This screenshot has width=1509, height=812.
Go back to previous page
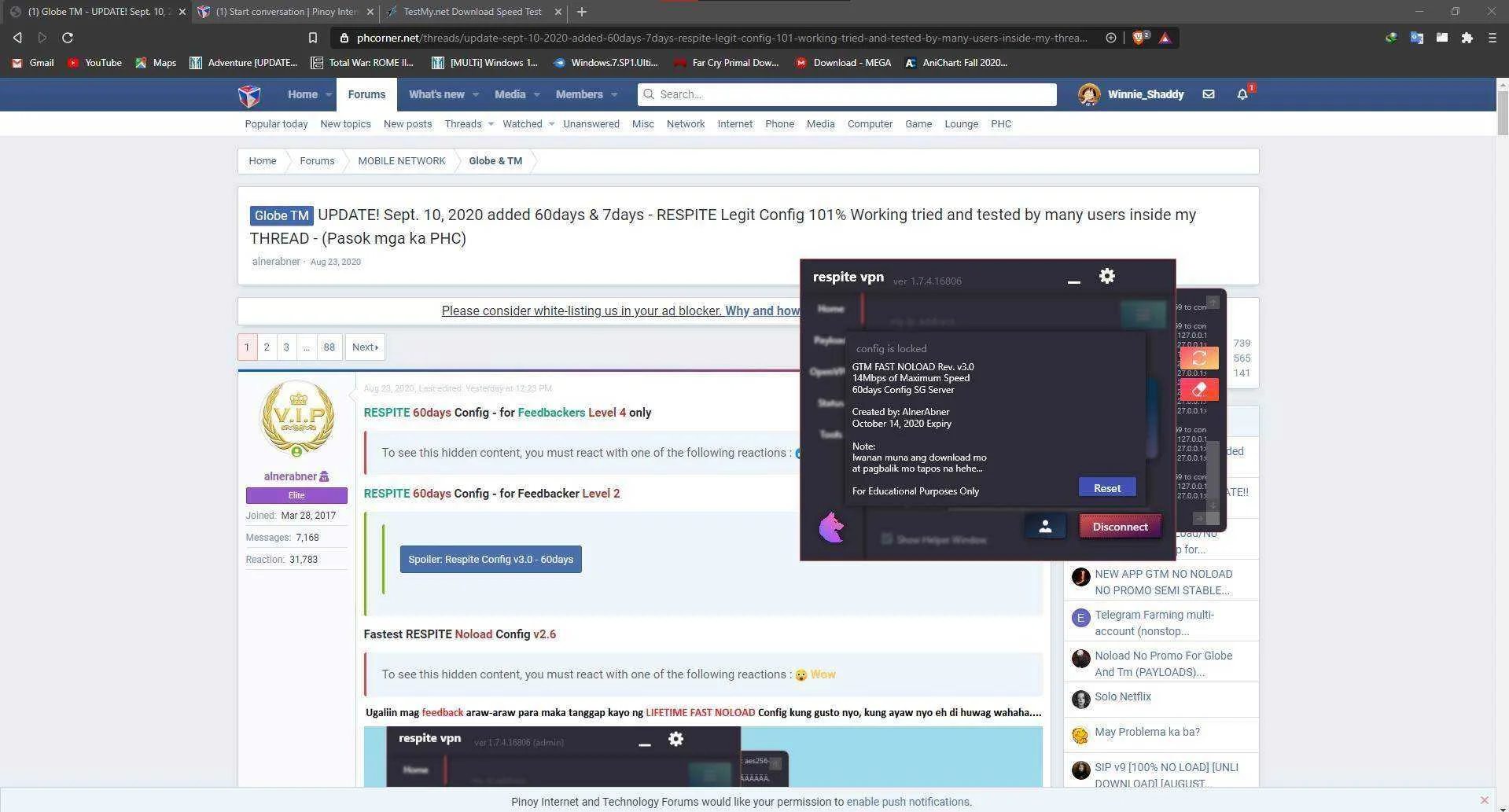click(17, 38)
